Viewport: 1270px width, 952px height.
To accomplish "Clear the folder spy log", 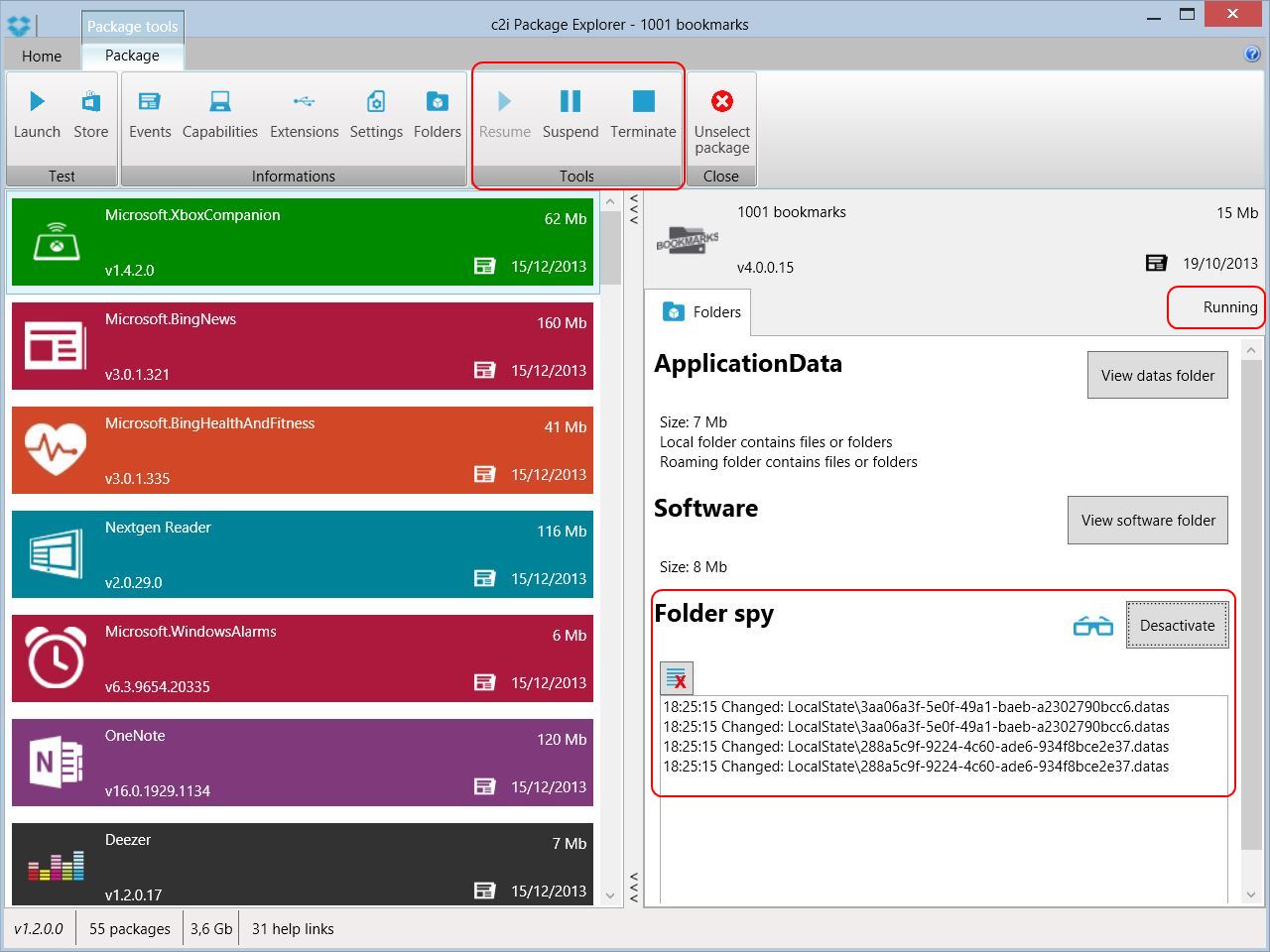I will click(x=677, y=678).
